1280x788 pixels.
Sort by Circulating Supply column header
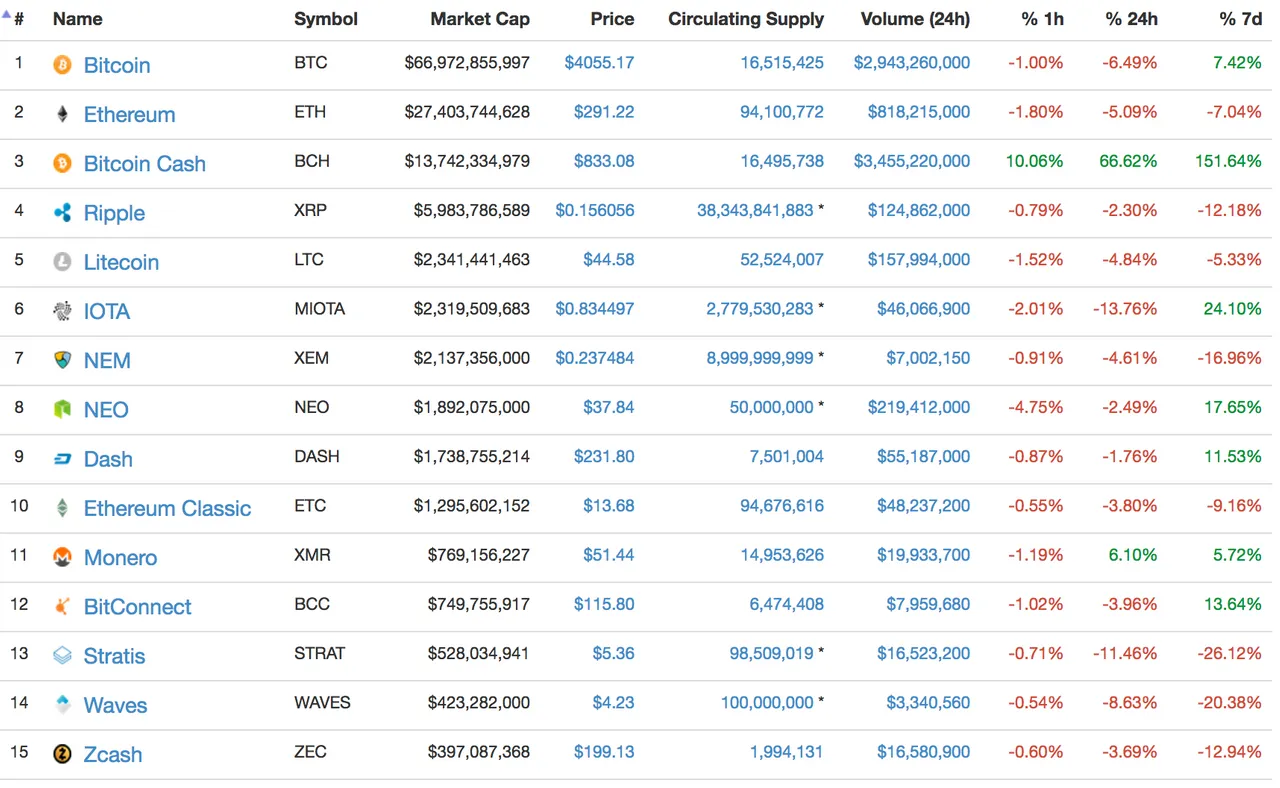click(746, 19)
